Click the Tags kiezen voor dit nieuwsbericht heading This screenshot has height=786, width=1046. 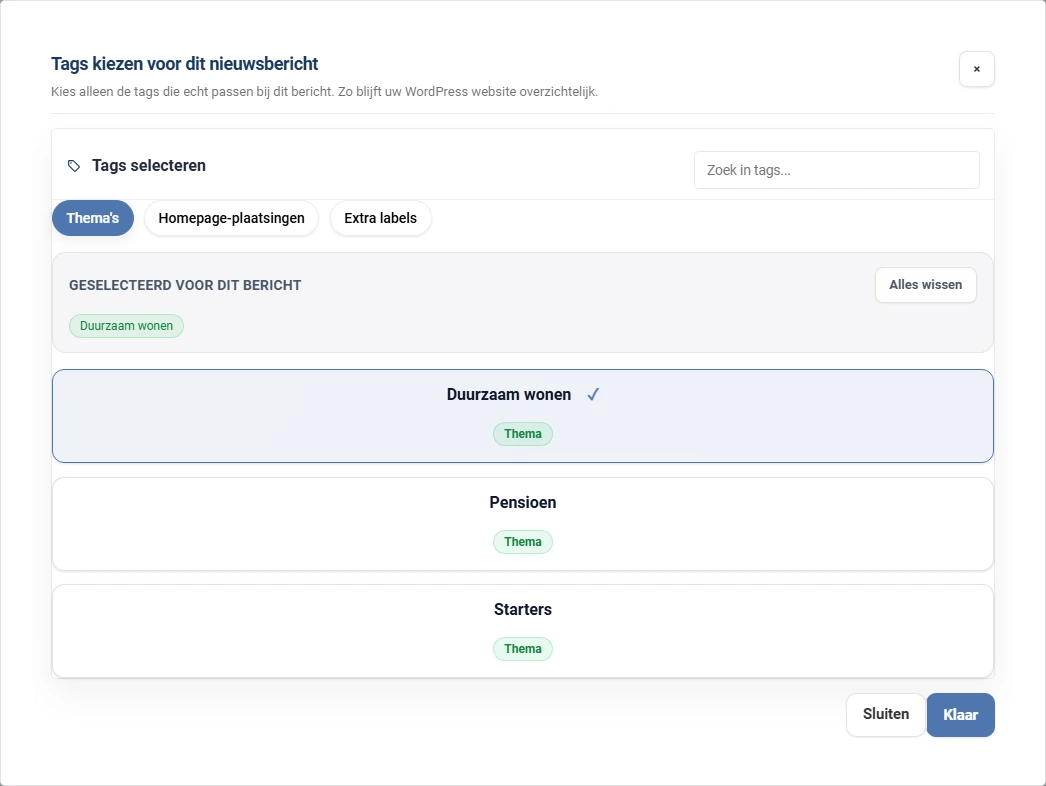pos(185,63)
